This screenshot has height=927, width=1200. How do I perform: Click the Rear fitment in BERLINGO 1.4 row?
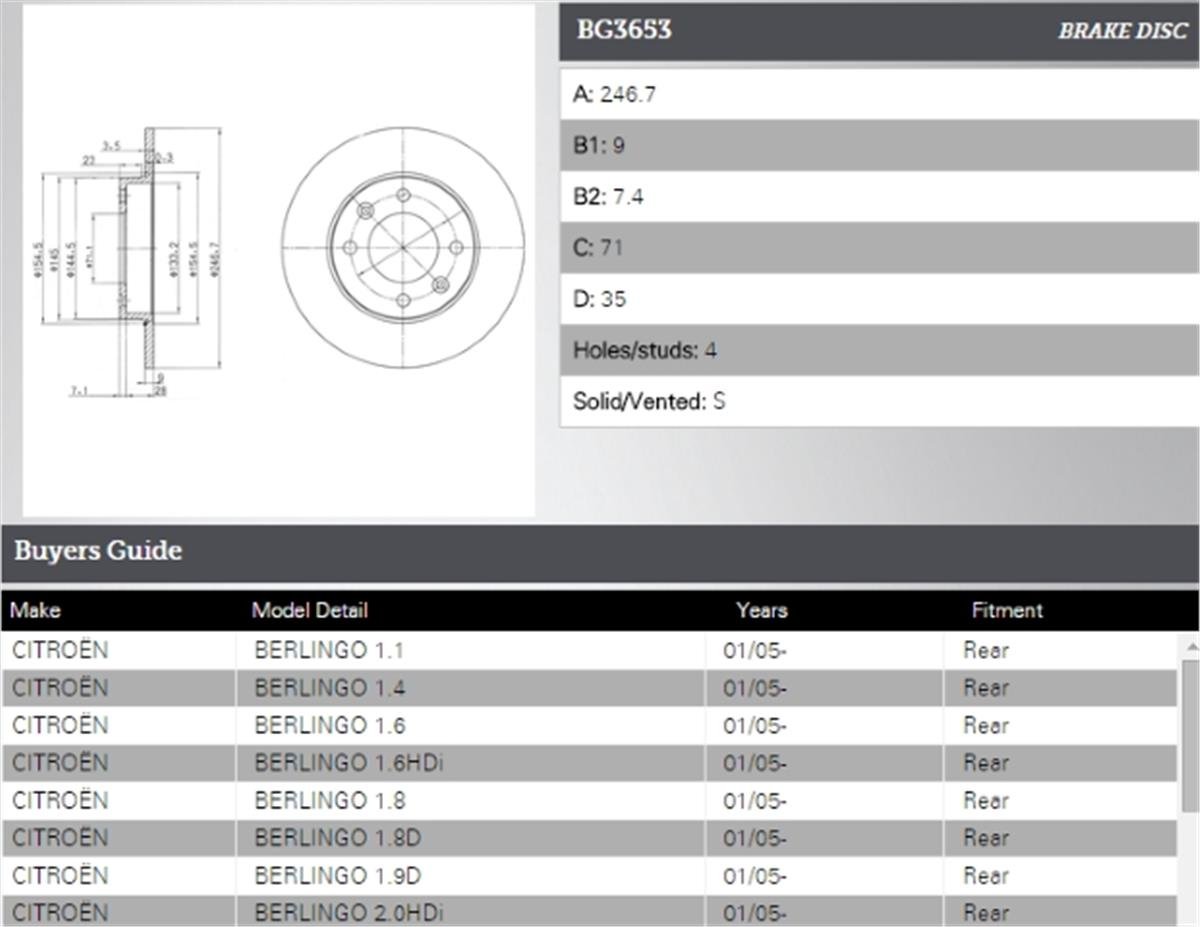coord(986,688)
